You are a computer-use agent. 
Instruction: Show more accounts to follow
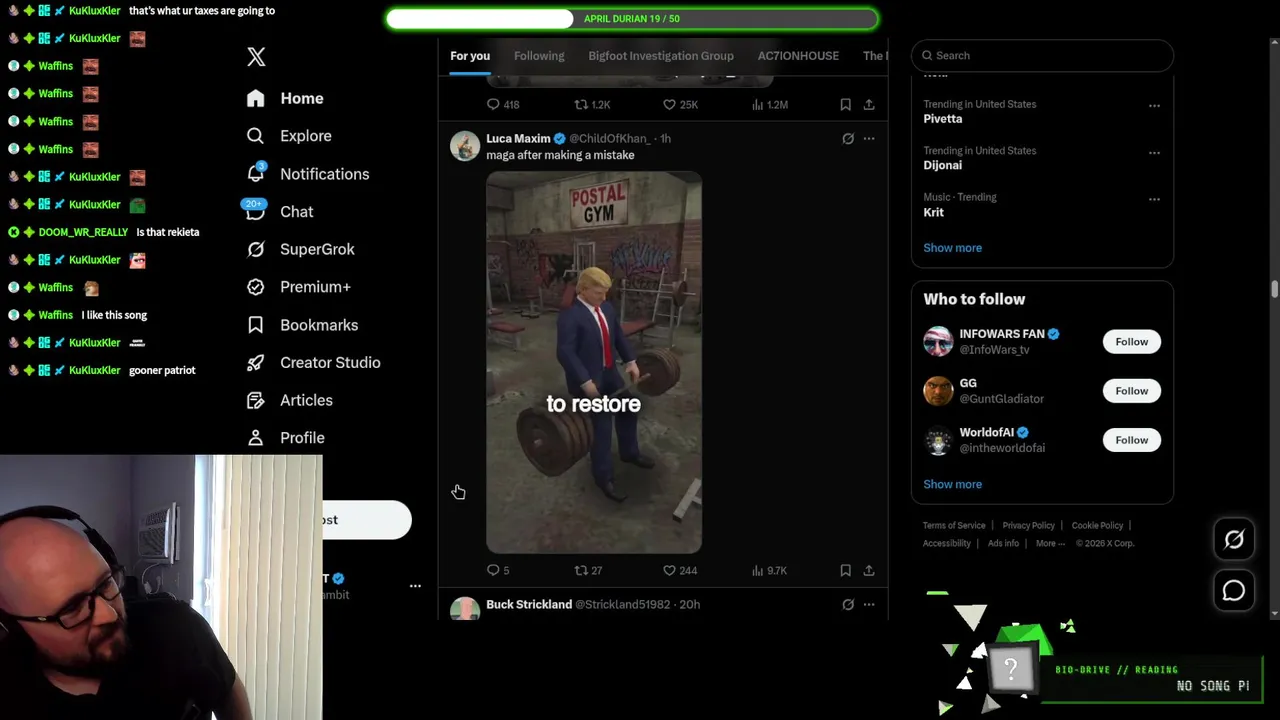click(x=952, y=484)
